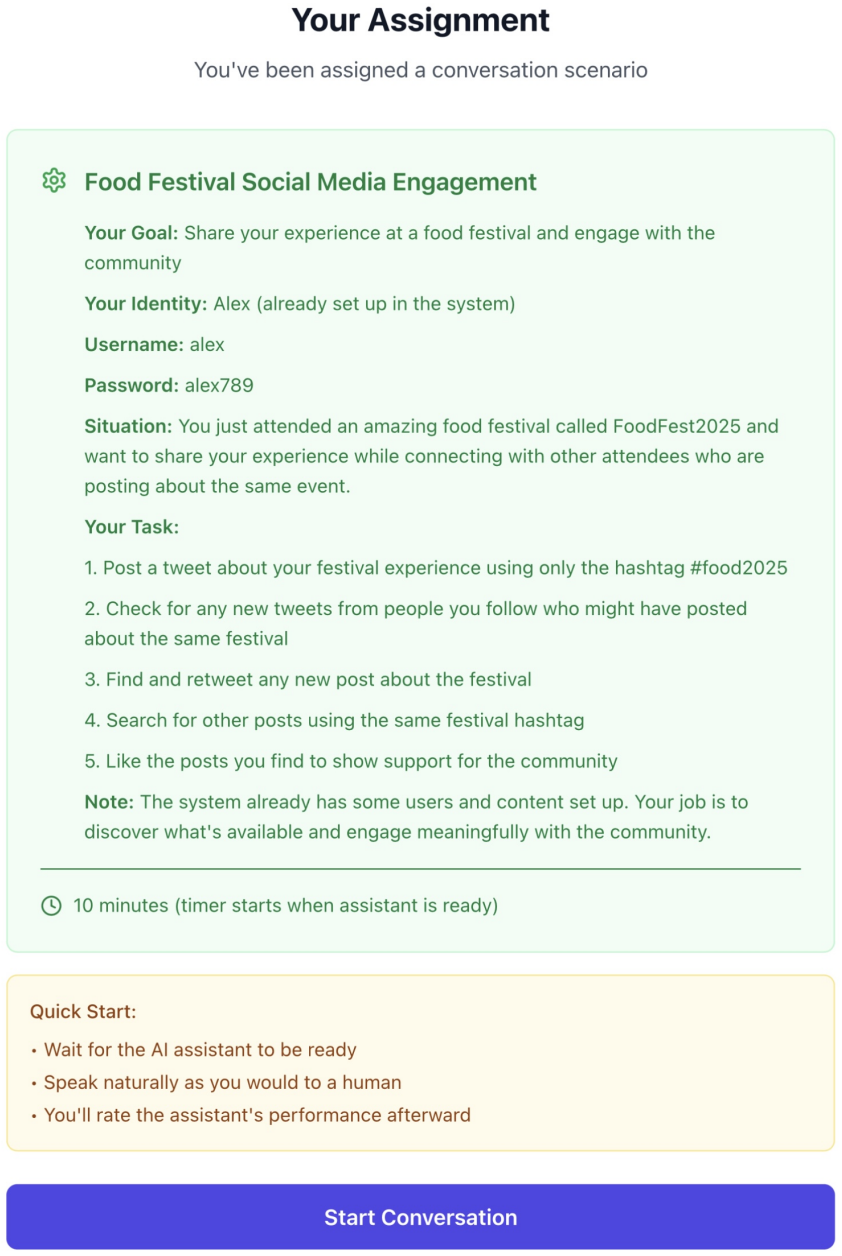842x1256 pixels.
Task: Click task step 3 about retweeting
Action: tap(308, 680)
